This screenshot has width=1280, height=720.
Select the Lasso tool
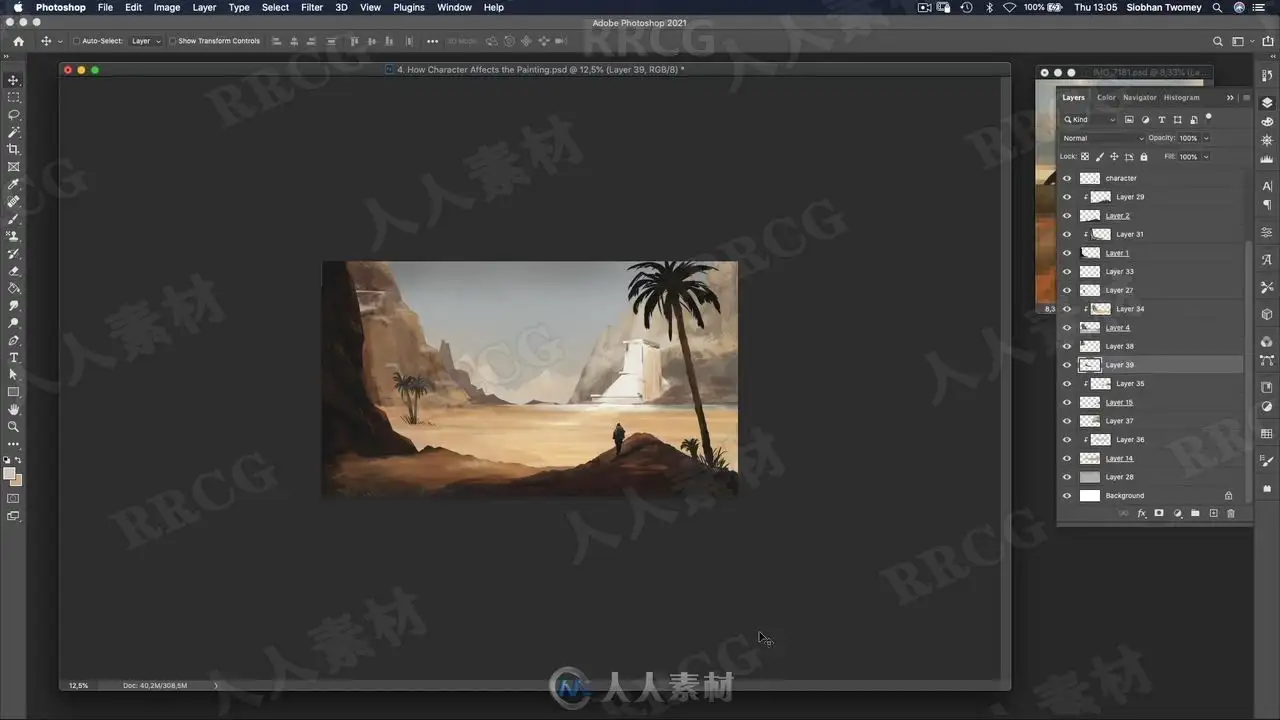coord(13,114)
